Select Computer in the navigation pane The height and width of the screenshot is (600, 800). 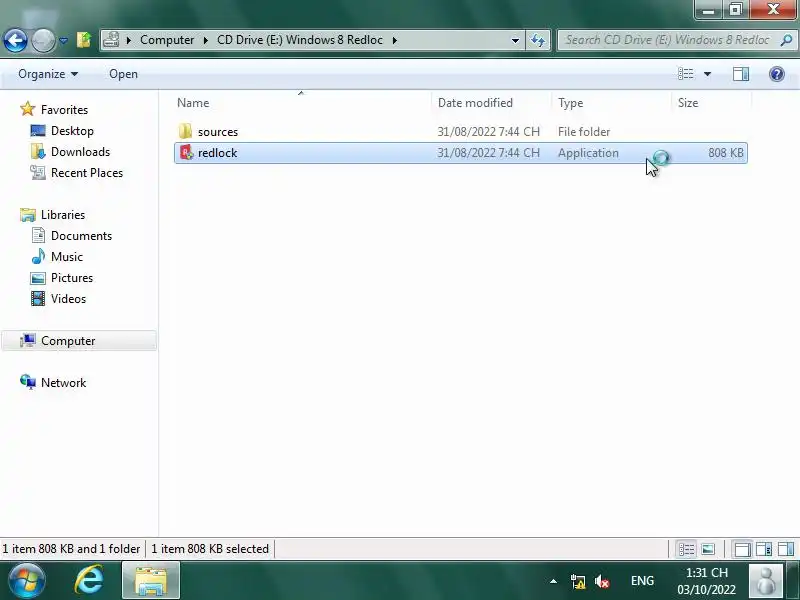79,340
